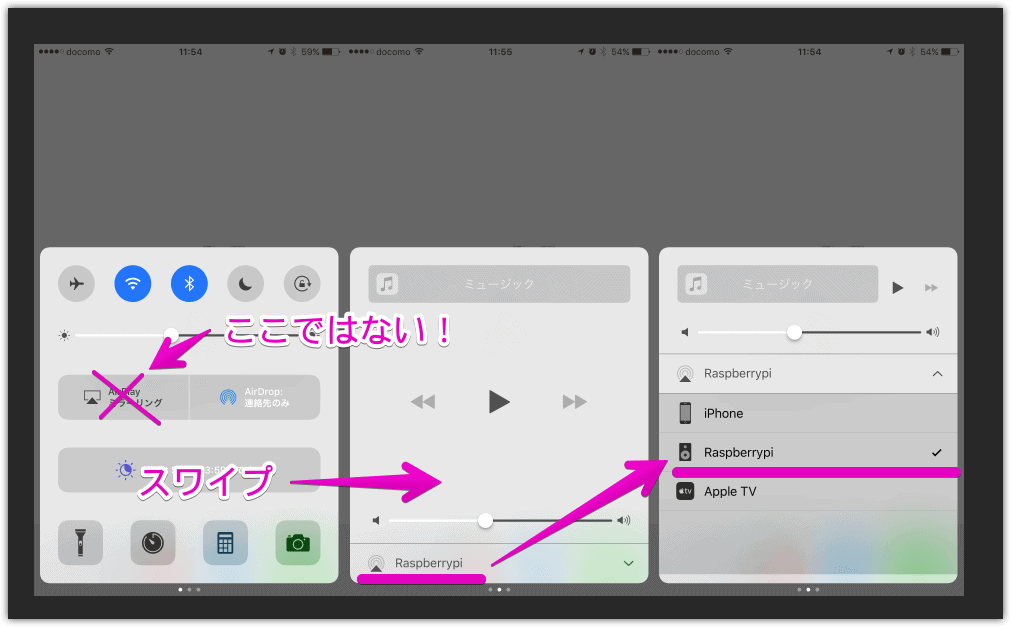Tap the status bar clock reading 11:55
Viewport: 1011px width, 627px height.
[500, 52]
